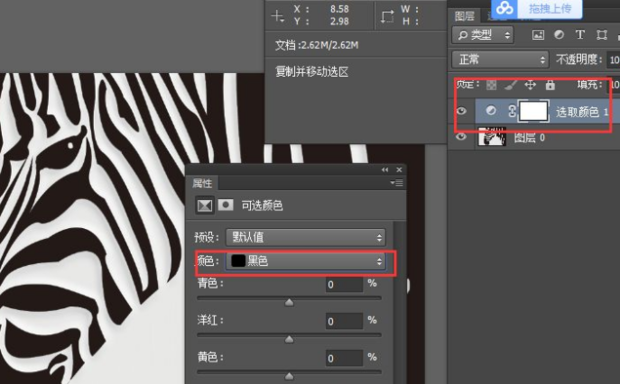Open the 颜色 黑色 color dropdown
This screenshot has height=384, width=620.
[x=305, y=261]
